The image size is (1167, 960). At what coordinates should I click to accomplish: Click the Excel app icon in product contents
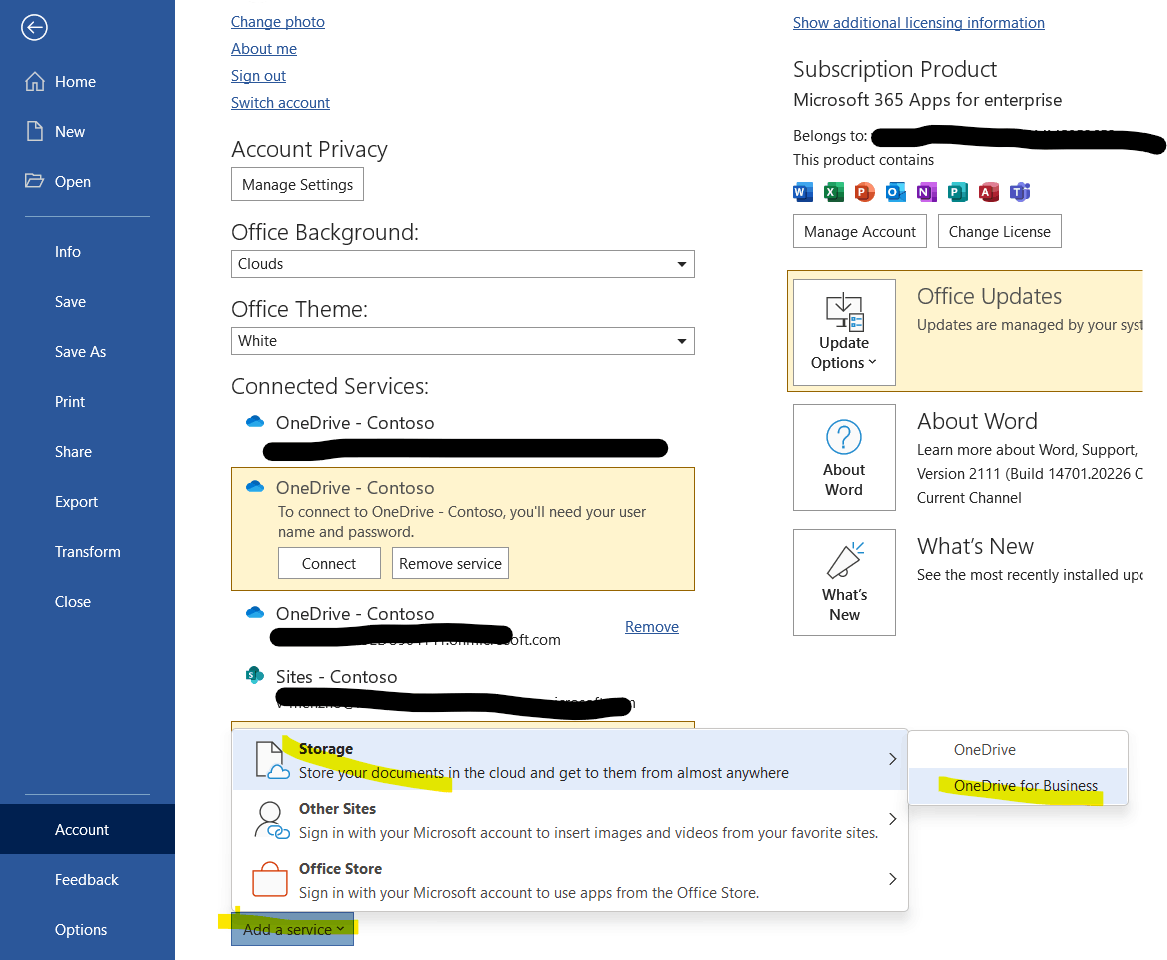click(x=833, y=192)
